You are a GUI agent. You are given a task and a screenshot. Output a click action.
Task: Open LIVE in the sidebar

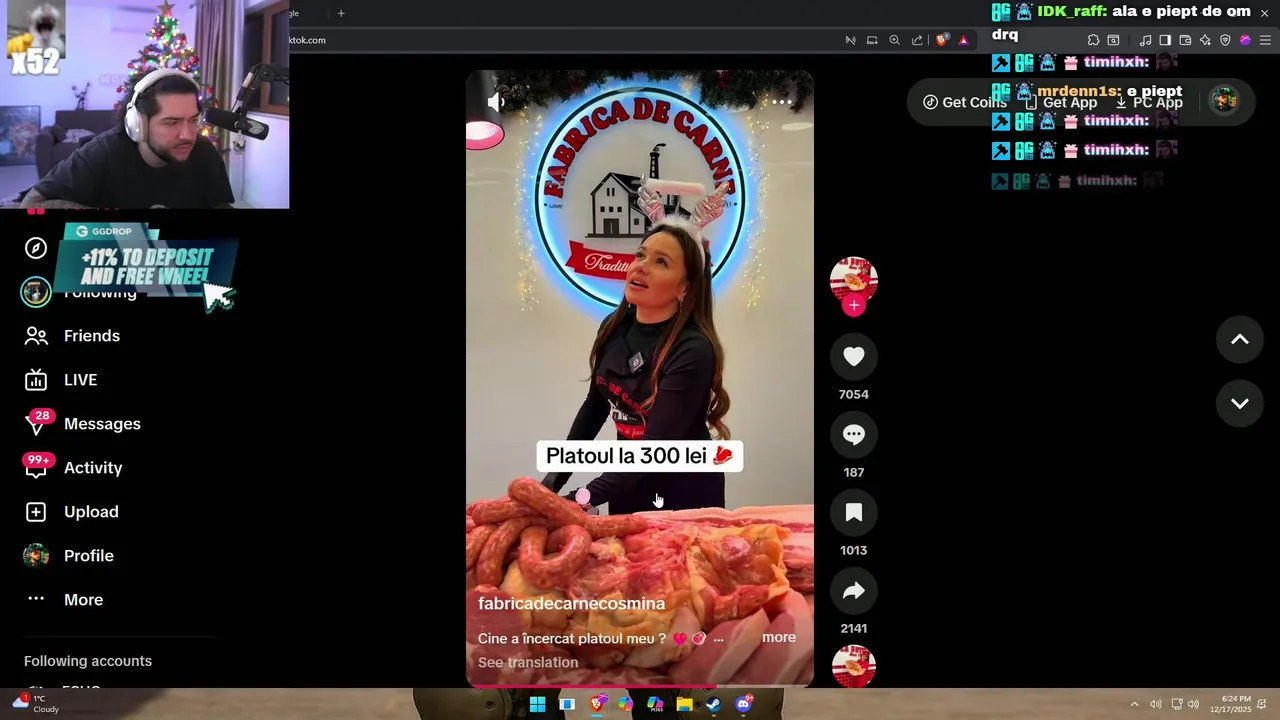click(80, 380)
